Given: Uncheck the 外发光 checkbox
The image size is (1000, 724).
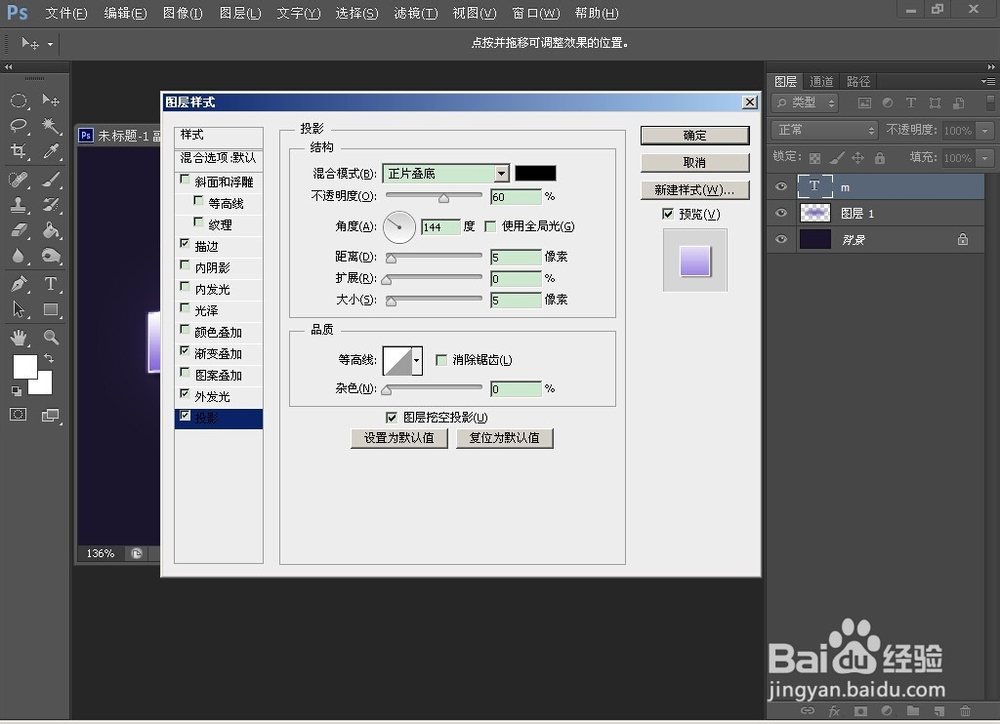Looking at the screenshot, I should 185,394.
